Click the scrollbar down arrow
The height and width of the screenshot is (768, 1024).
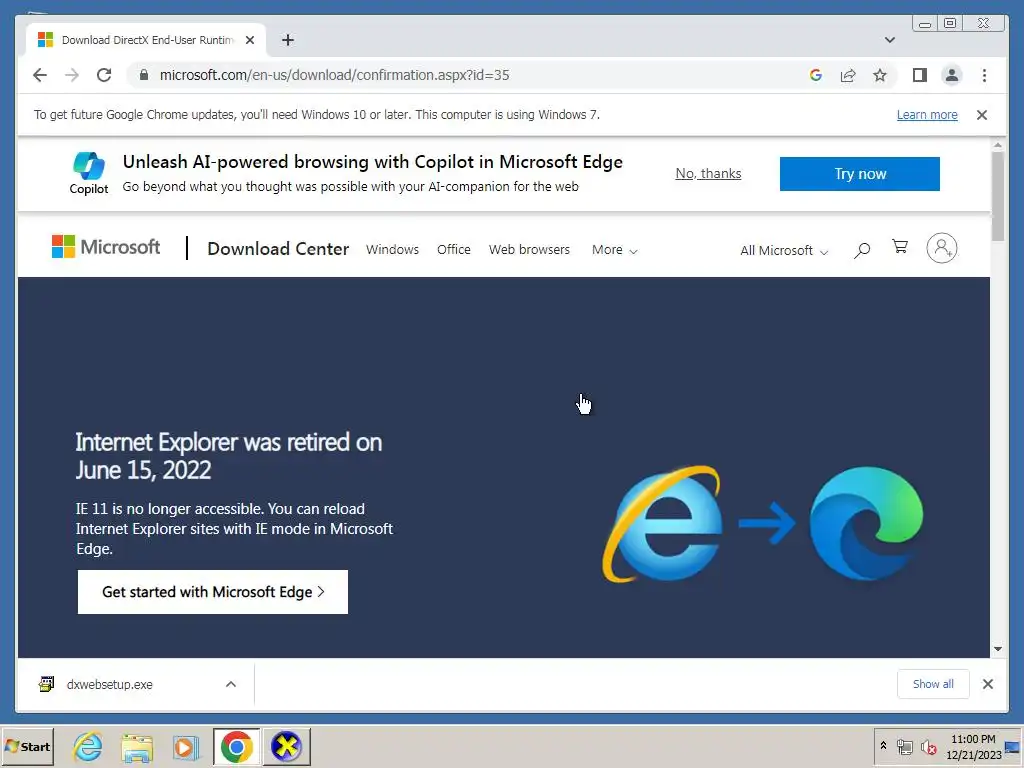(x=997, y=649)
